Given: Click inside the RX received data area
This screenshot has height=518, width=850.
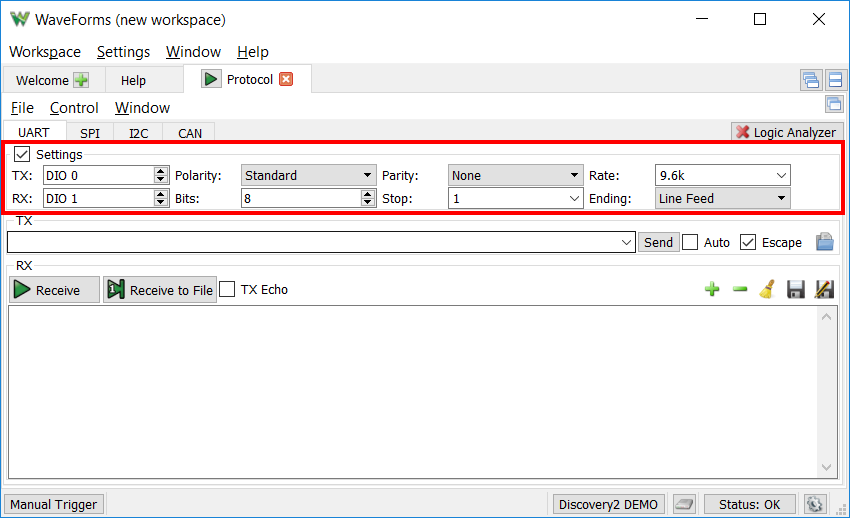Looking at the screenshot, I should point(413,392).
